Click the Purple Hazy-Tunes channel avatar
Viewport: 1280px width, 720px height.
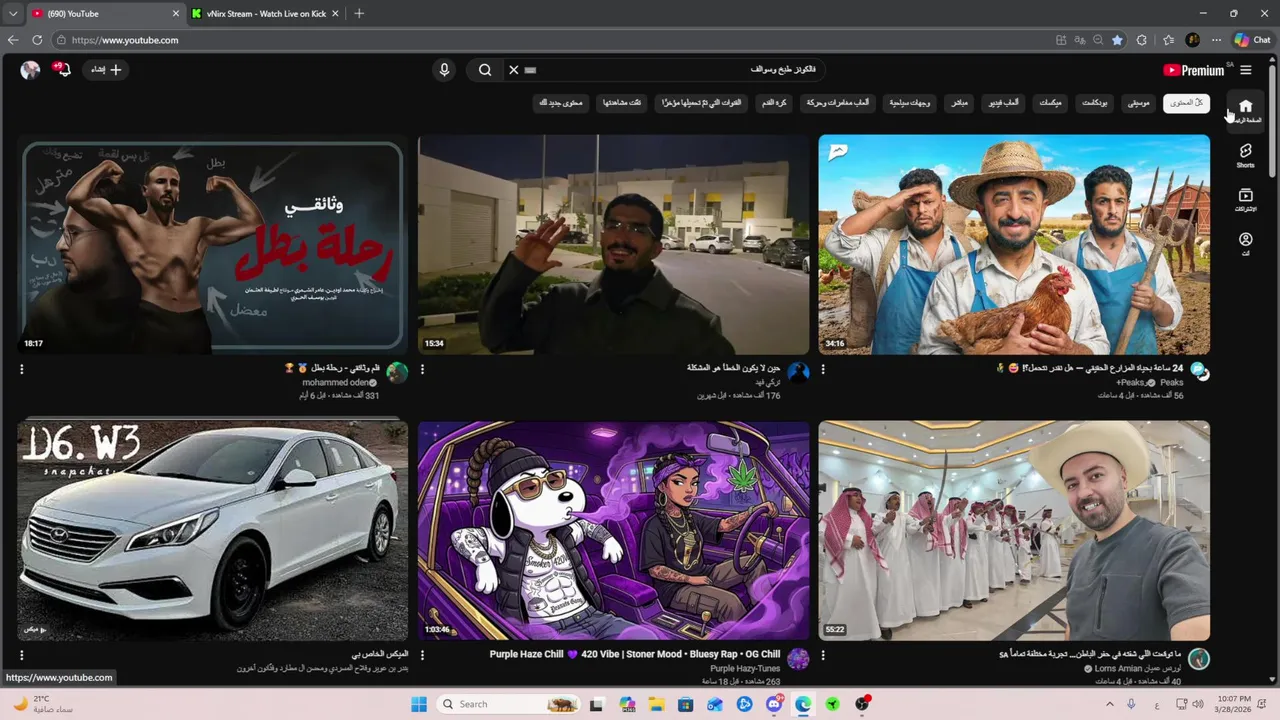pos(798,658)
